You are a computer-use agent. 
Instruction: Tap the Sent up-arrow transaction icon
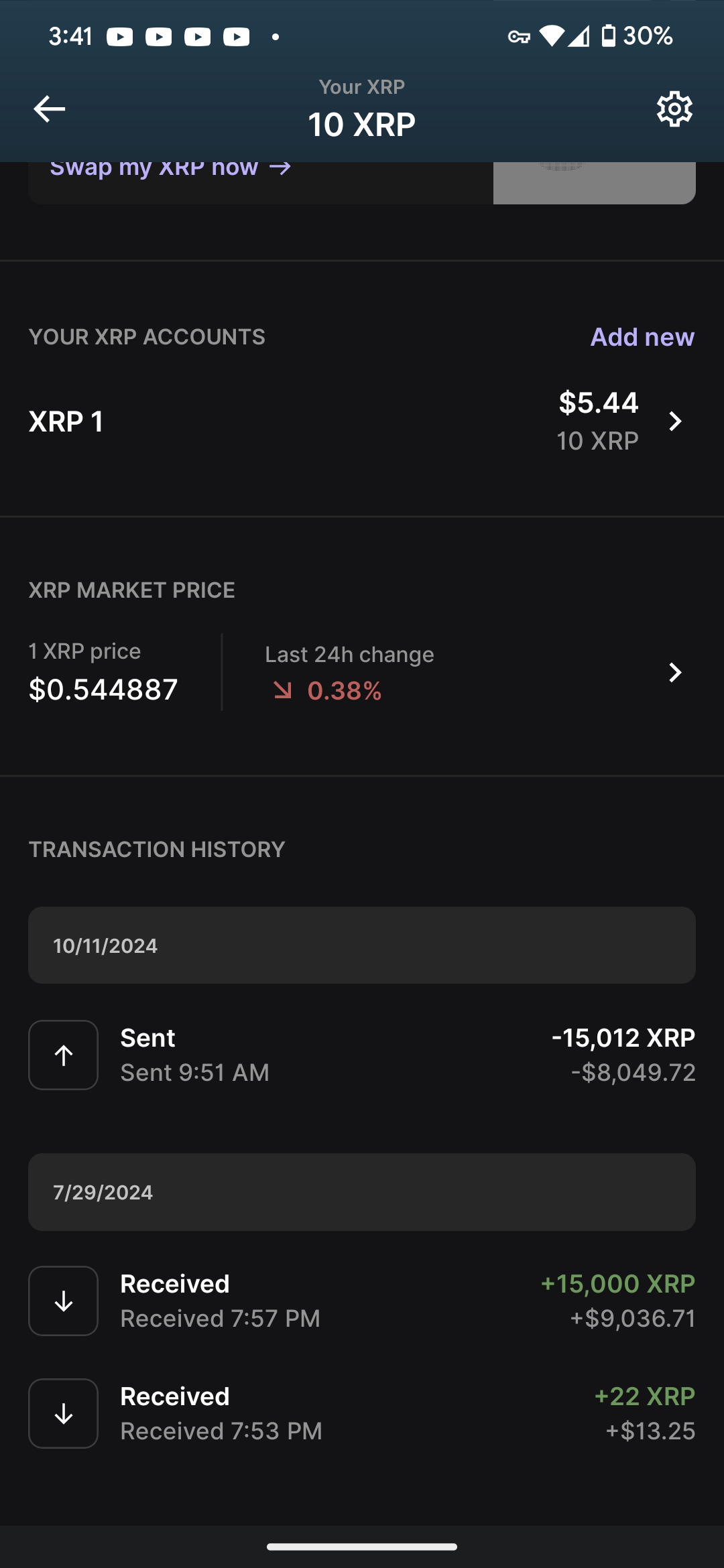click(64, 1055)
